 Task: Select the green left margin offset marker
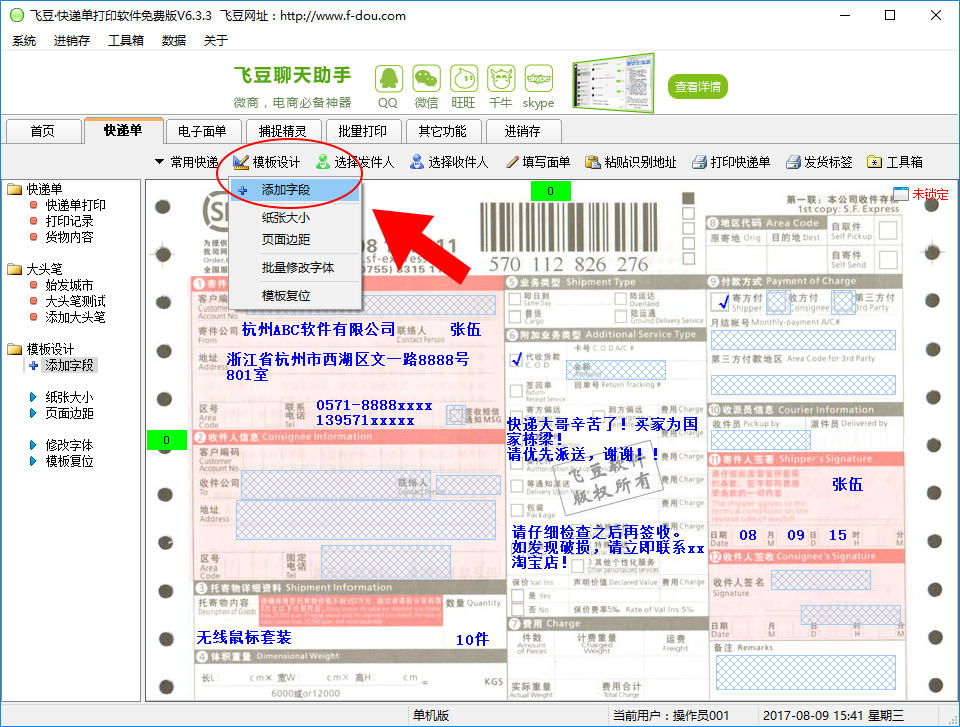coord(167,440)
